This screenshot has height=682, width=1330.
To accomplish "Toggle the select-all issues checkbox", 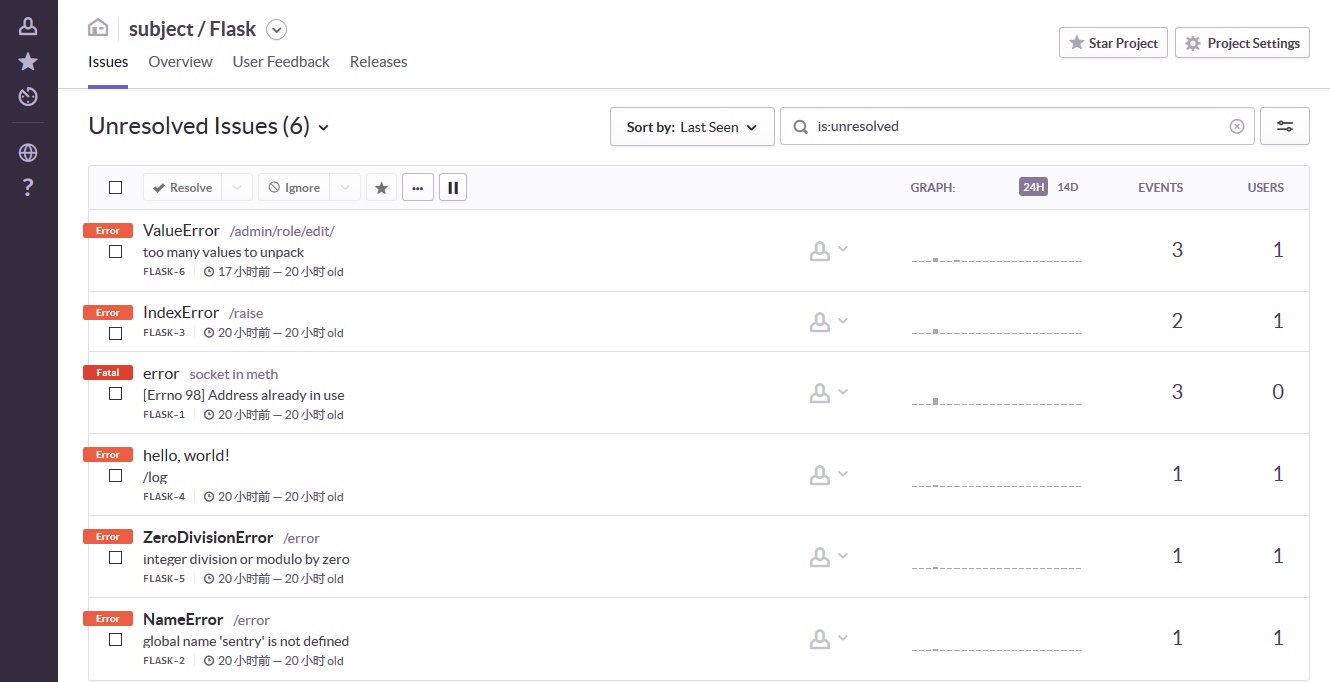I will point(116,188).
